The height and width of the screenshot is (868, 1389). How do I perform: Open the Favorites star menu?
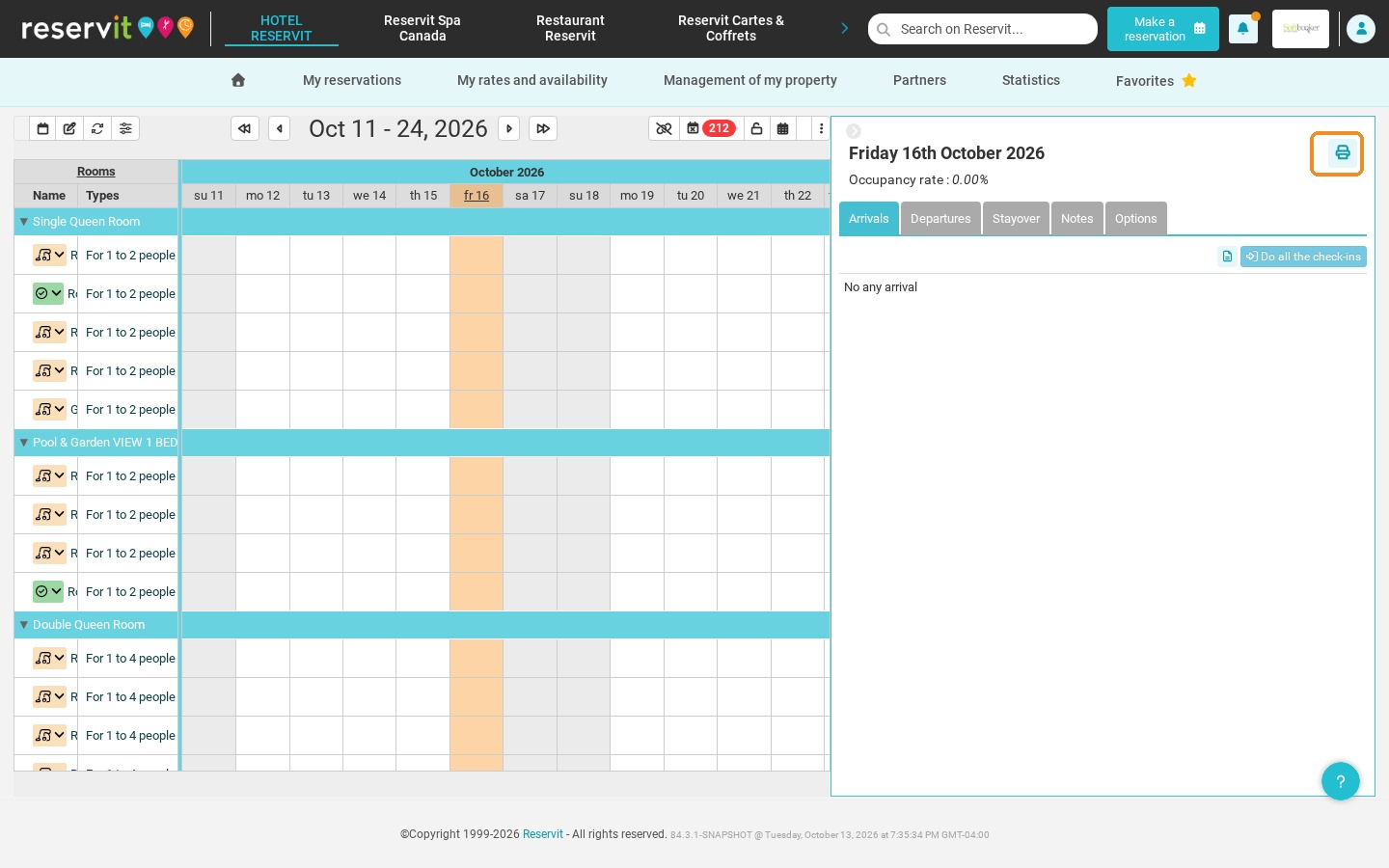(1156, 81)
